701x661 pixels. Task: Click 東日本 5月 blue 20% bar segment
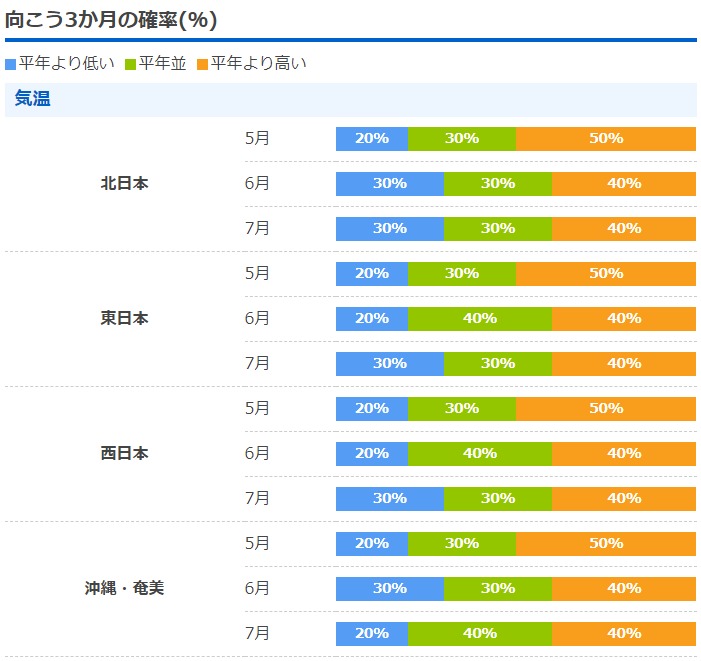tap(372, 274)
